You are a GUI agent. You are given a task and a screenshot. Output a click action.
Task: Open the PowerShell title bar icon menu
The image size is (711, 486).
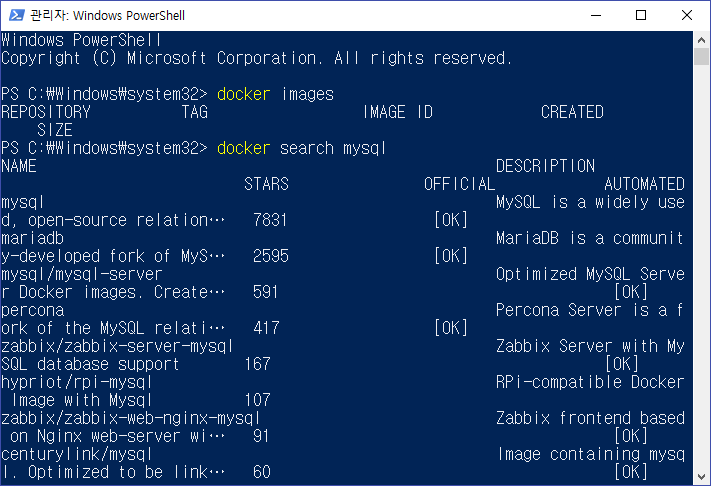[x=16, y=15]
